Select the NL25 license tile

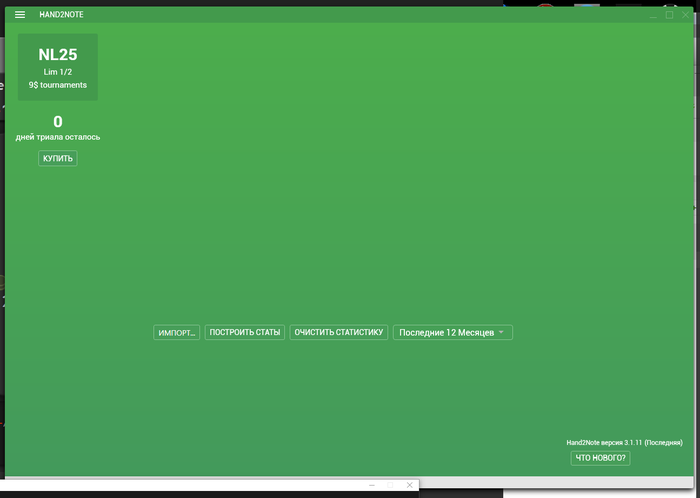point(58,67)
